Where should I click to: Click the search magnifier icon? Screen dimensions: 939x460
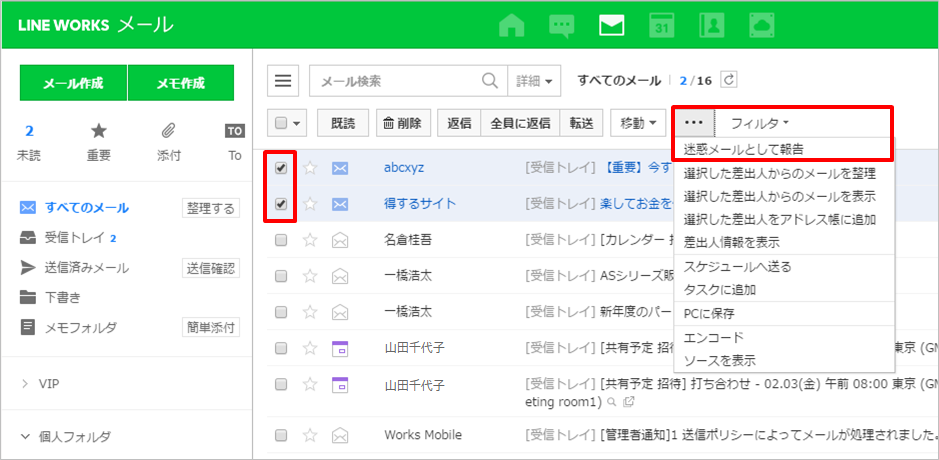[490, 81]
